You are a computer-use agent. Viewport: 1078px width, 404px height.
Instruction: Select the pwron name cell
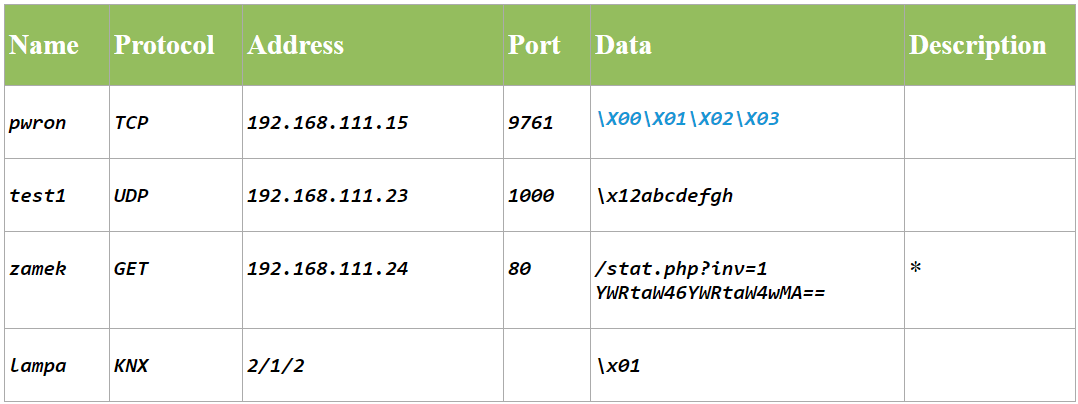pyautogui.click(x=36, y=123)
